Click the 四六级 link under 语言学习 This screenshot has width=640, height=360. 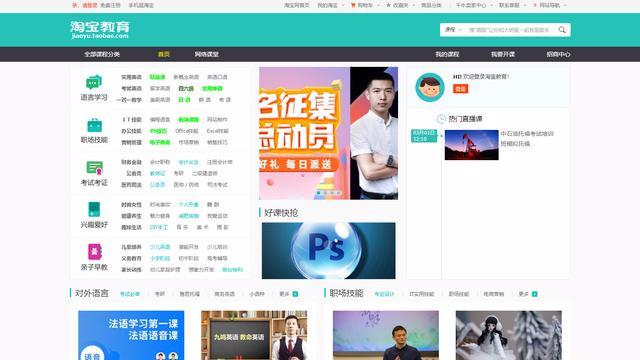coord(186,89)
